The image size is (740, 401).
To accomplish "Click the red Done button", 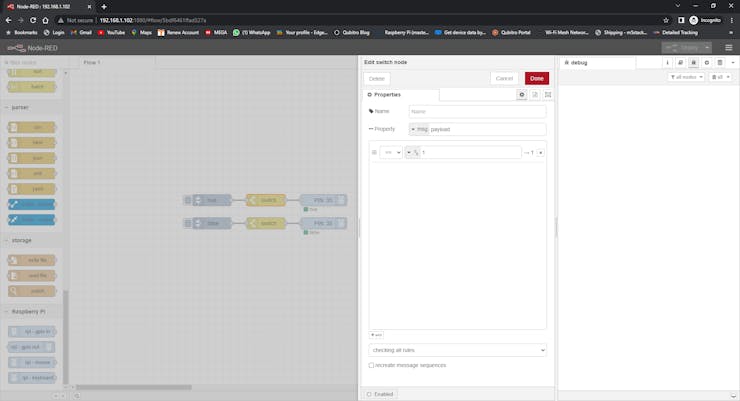I will pyautogui.click(x=537, y=78).
